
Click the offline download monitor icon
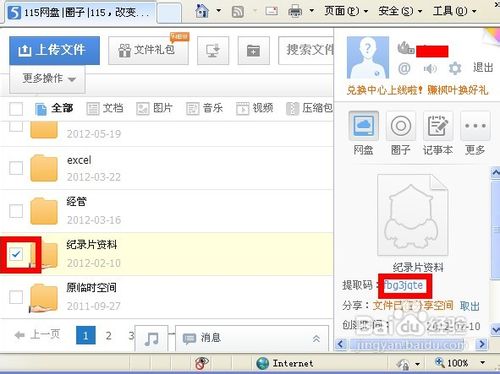coord(213,51)
